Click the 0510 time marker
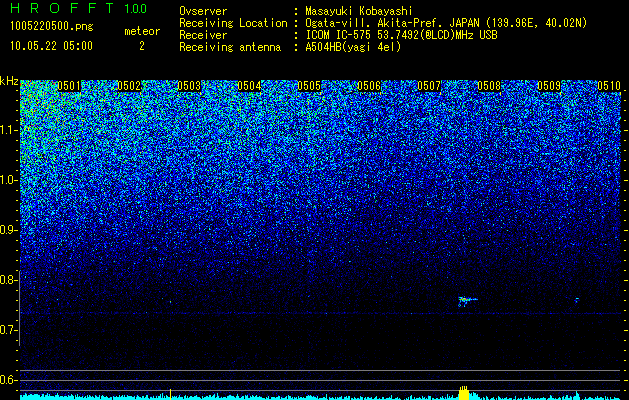This screenshot has height=400, width=629. [609, 86]
